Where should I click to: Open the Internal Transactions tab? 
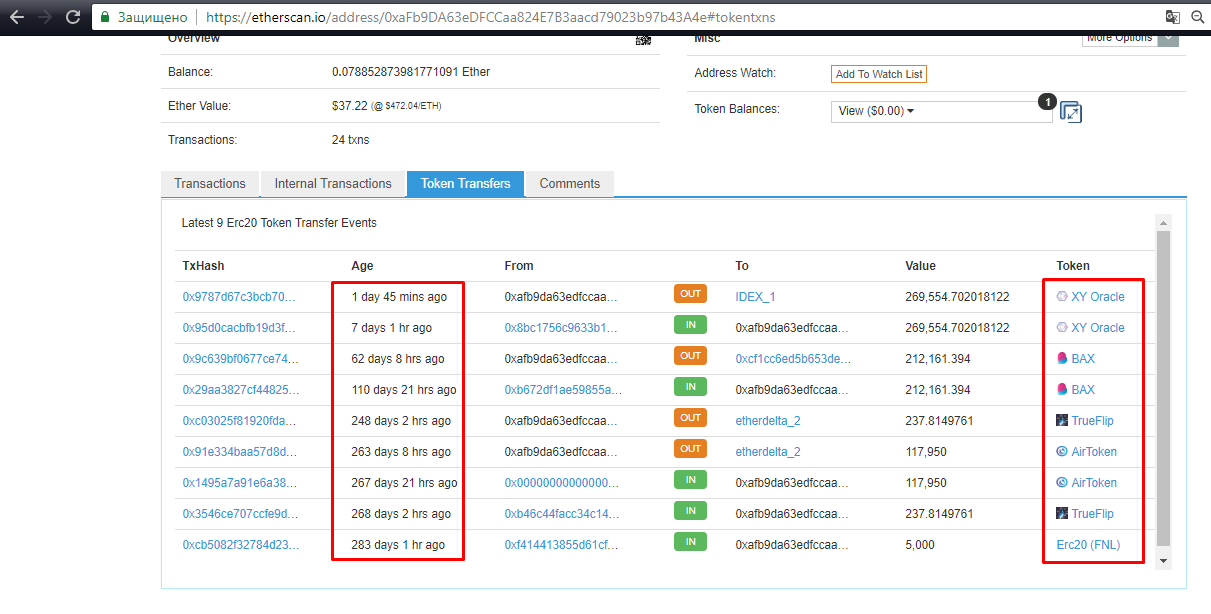(333, 184)
